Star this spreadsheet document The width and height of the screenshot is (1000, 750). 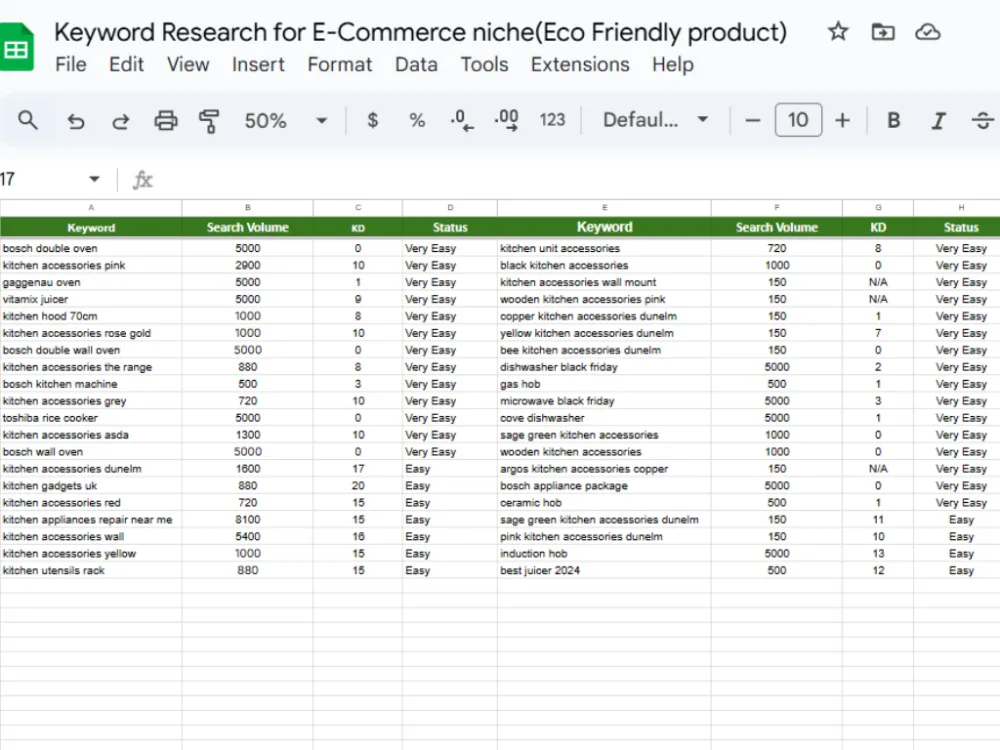(x=837, y=32)
